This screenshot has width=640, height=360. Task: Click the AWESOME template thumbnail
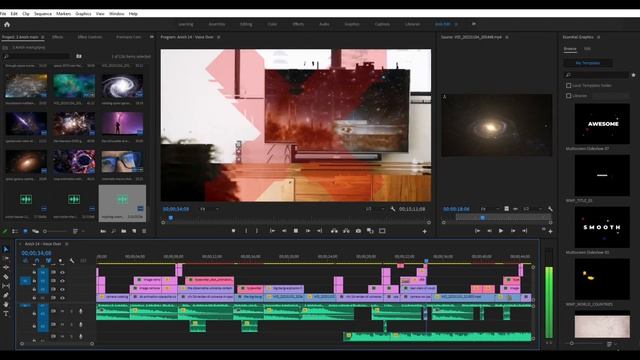click(x=602, y=123)
